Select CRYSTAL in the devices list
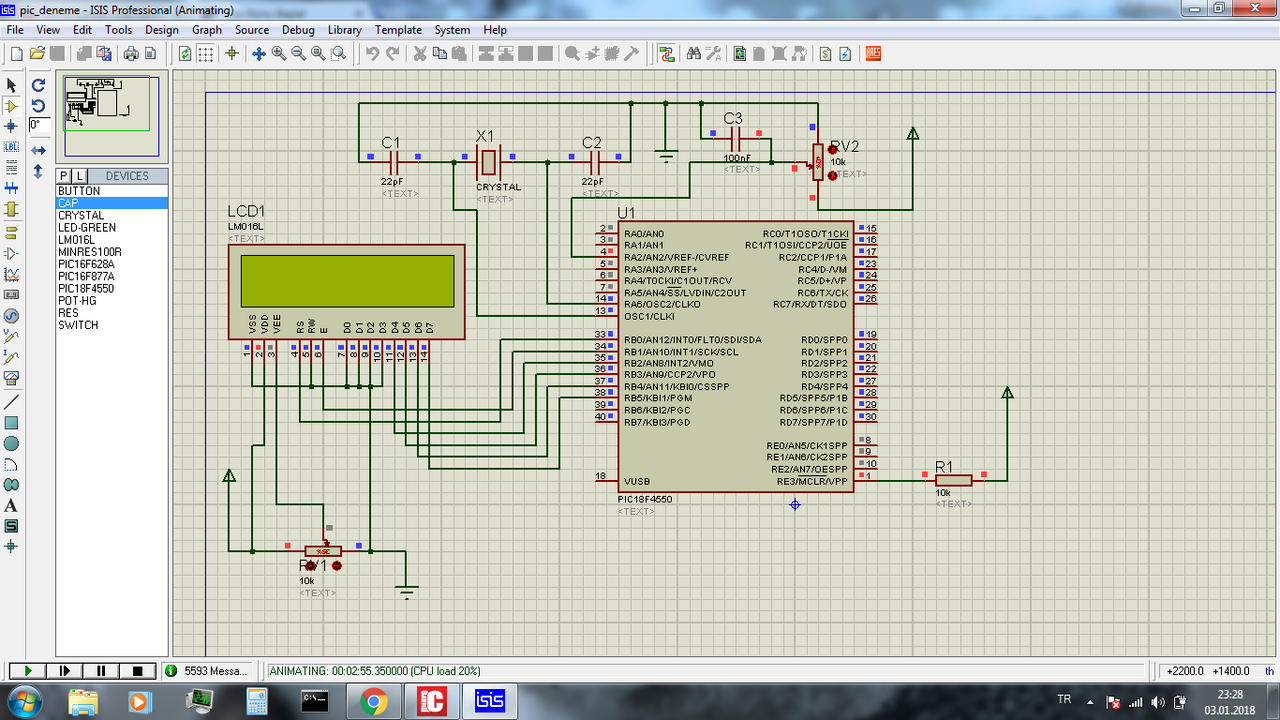 click(112, 215)
